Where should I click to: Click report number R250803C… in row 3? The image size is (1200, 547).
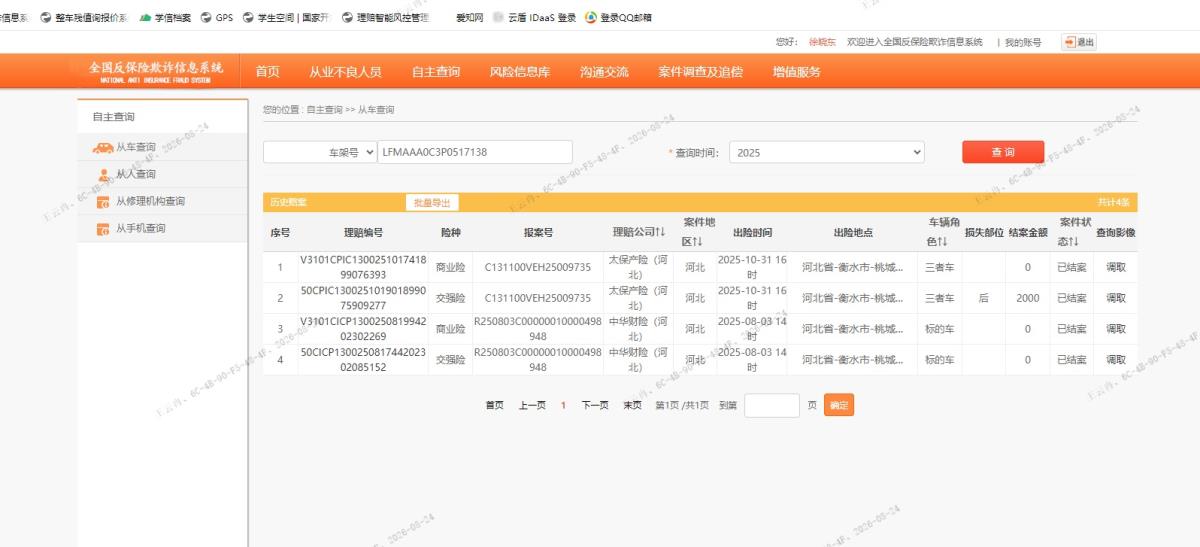pos(538,328)
